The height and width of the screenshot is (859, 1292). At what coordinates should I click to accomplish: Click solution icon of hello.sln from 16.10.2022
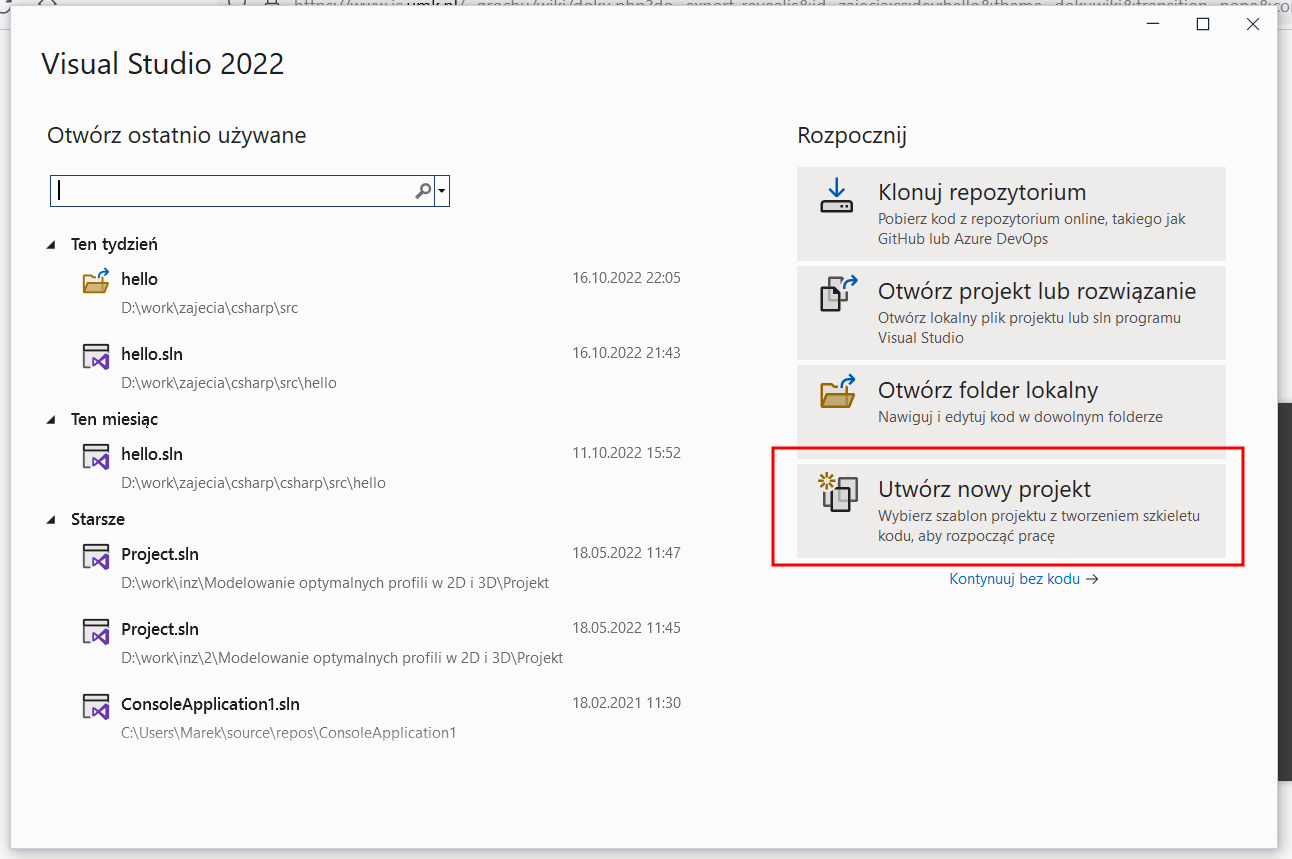[x=95, y=357]
